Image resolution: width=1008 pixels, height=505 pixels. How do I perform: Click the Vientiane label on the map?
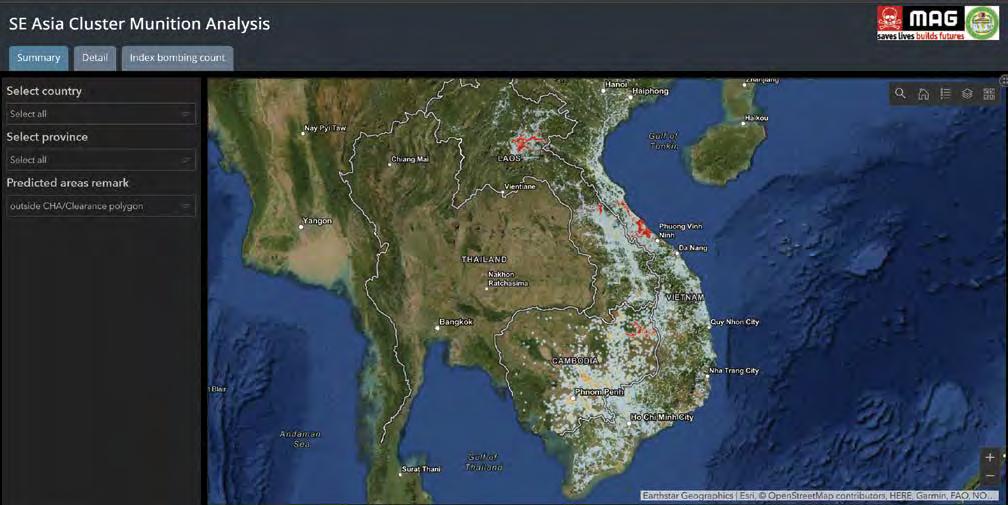[x=520, y=186]
